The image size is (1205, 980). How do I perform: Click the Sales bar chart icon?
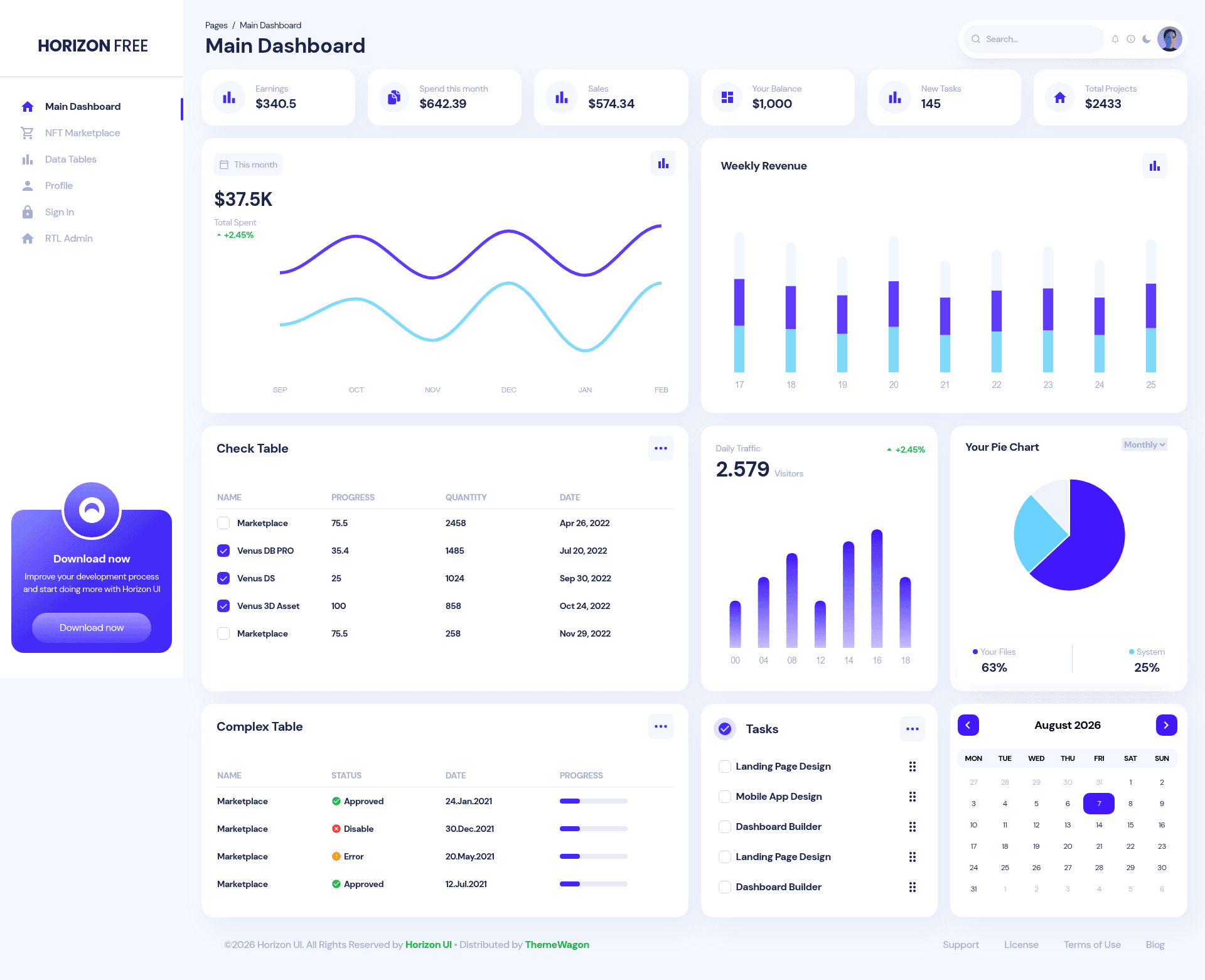[x=562, y=97]
